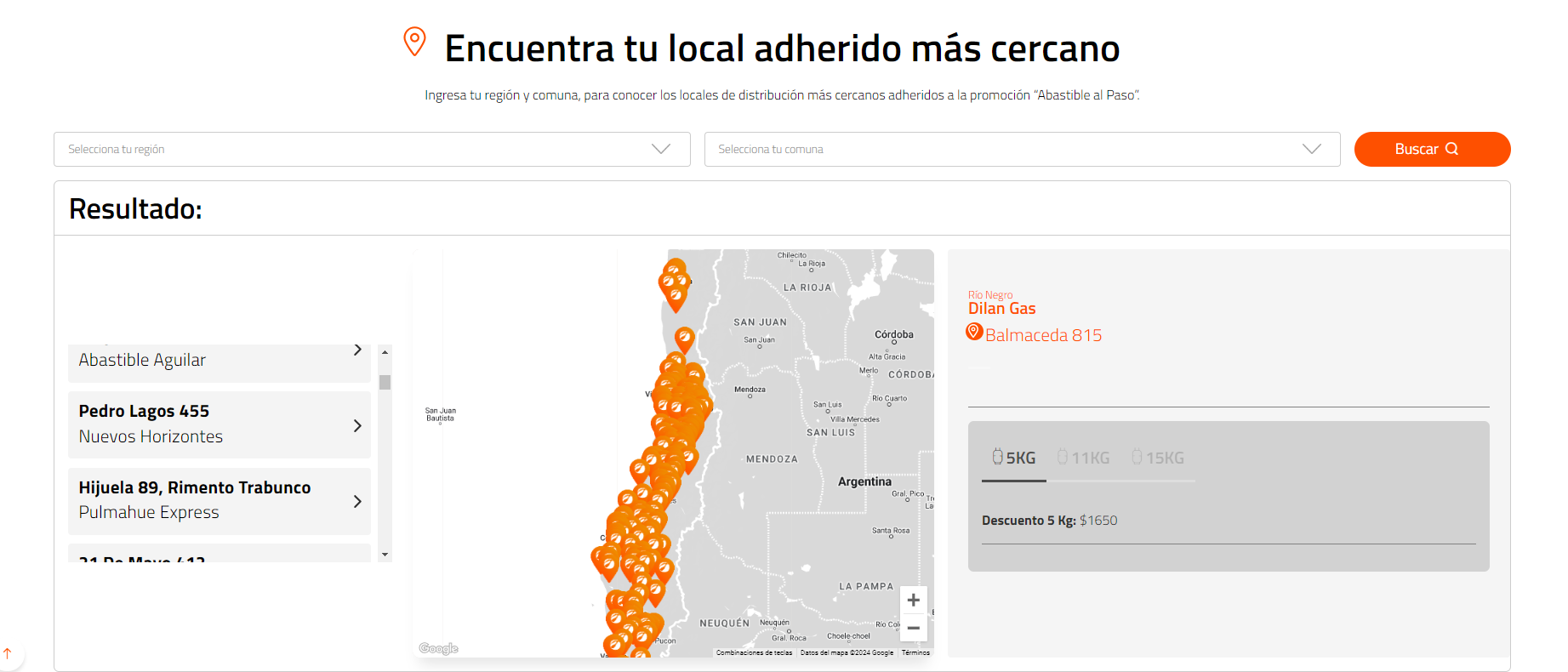Click the scroll-to-top arrow button
The width and height of the screenshot is (1568, 672).
8,653
